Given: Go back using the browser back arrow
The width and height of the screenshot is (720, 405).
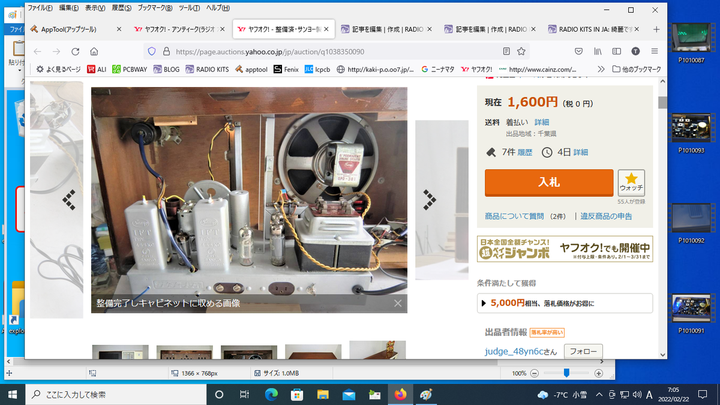Looking at the screenshot, I should [37, 50].
